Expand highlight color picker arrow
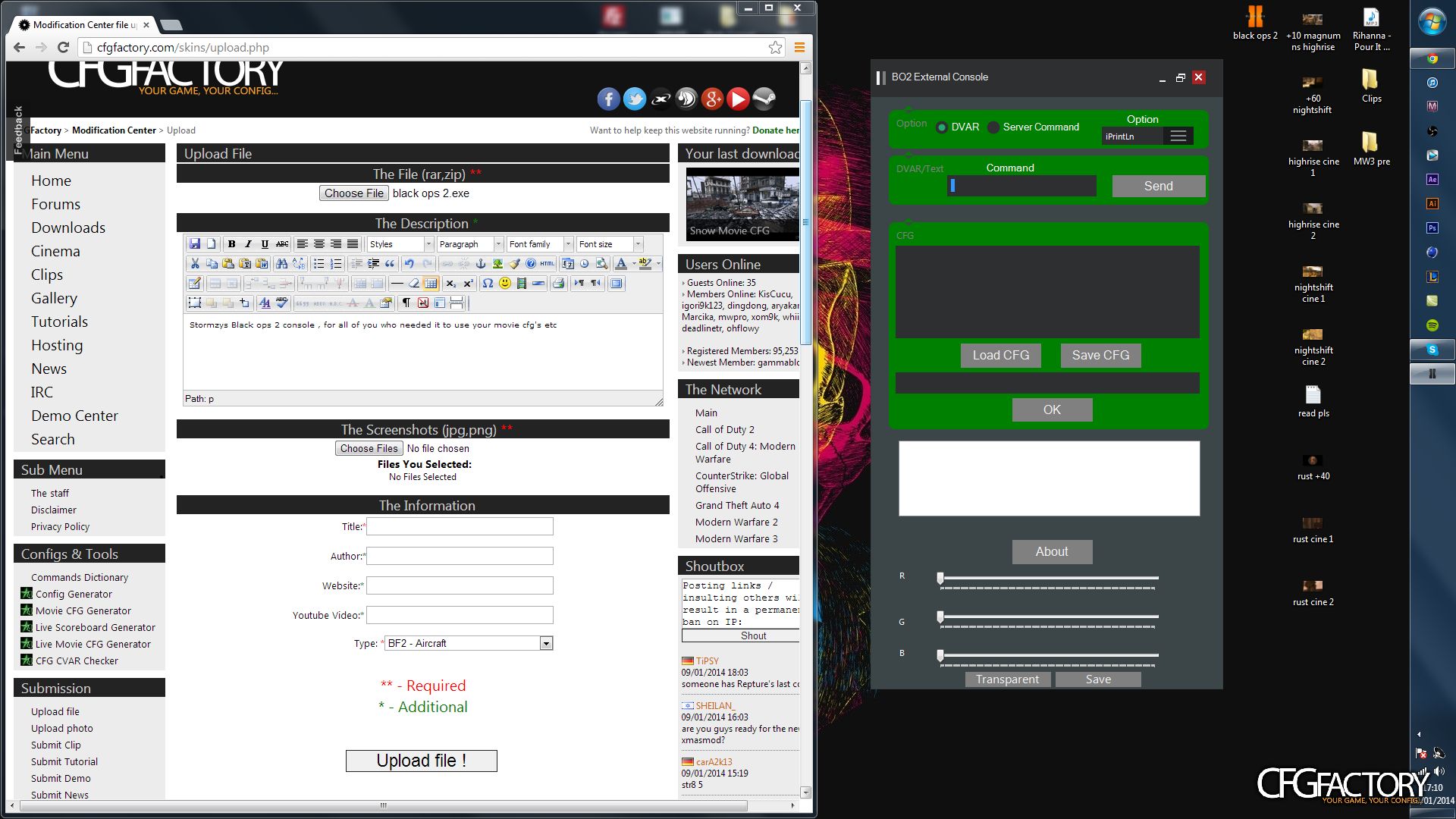Viewport: 1456px width, 819px height. pos(658,264)
